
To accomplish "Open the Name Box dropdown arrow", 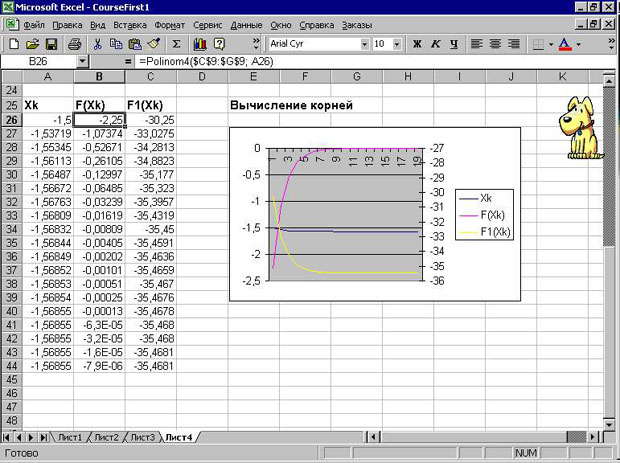I will (81, 62).
